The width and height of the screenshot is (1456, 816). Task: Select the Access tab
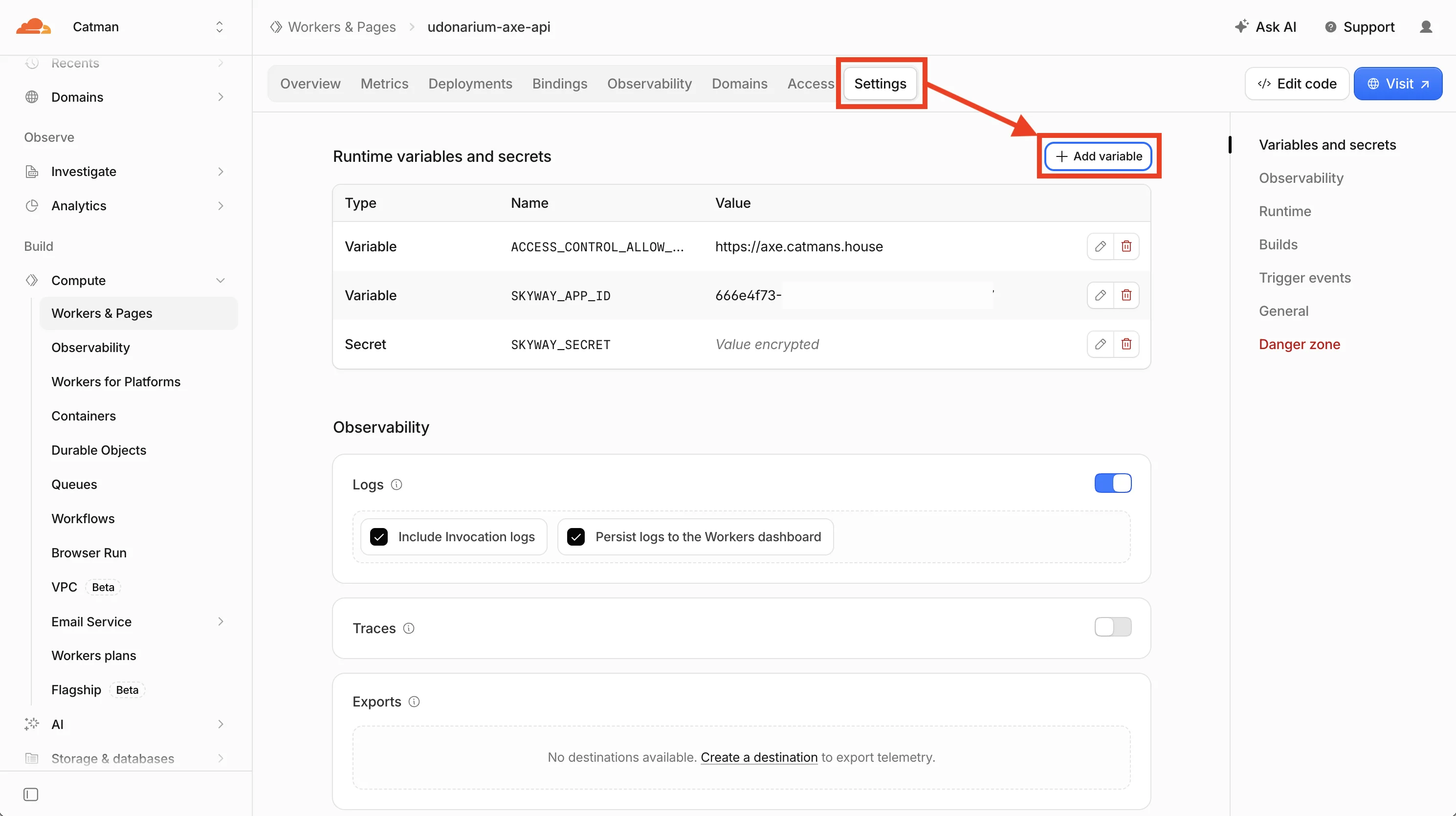pos(811,84)
